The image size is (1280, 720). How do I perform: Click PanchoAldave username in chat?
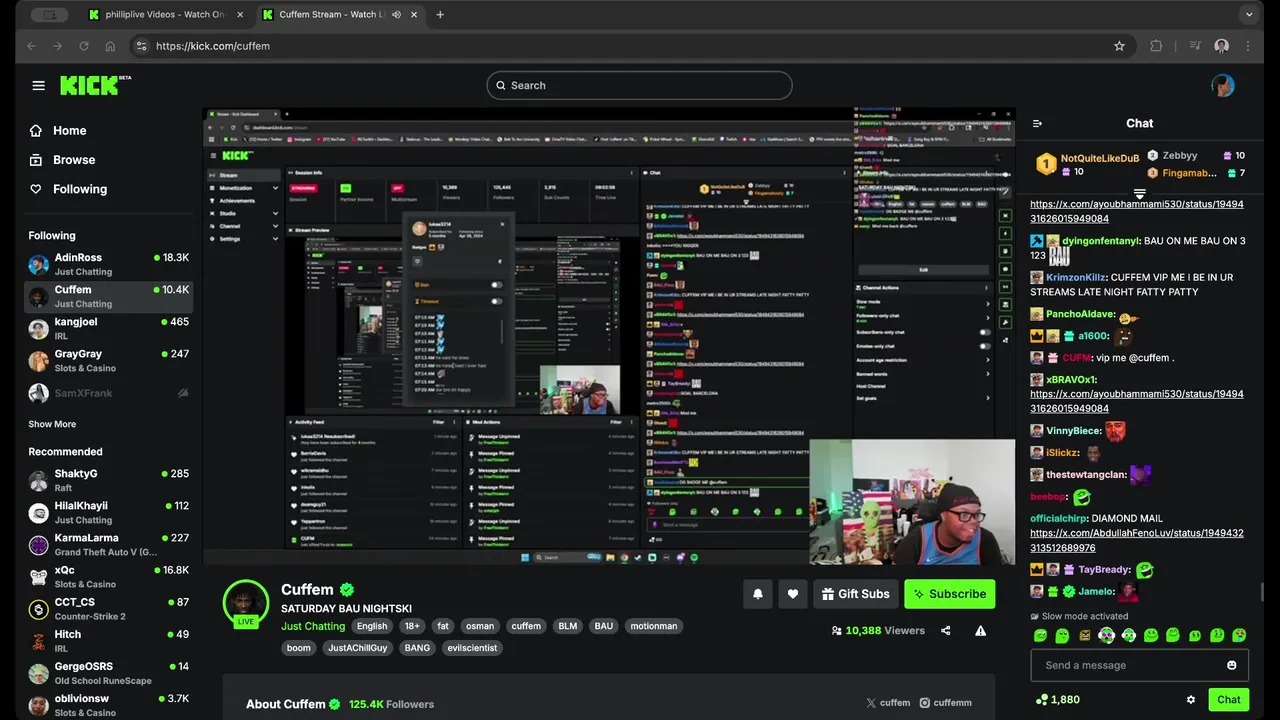coord(1080,314)
